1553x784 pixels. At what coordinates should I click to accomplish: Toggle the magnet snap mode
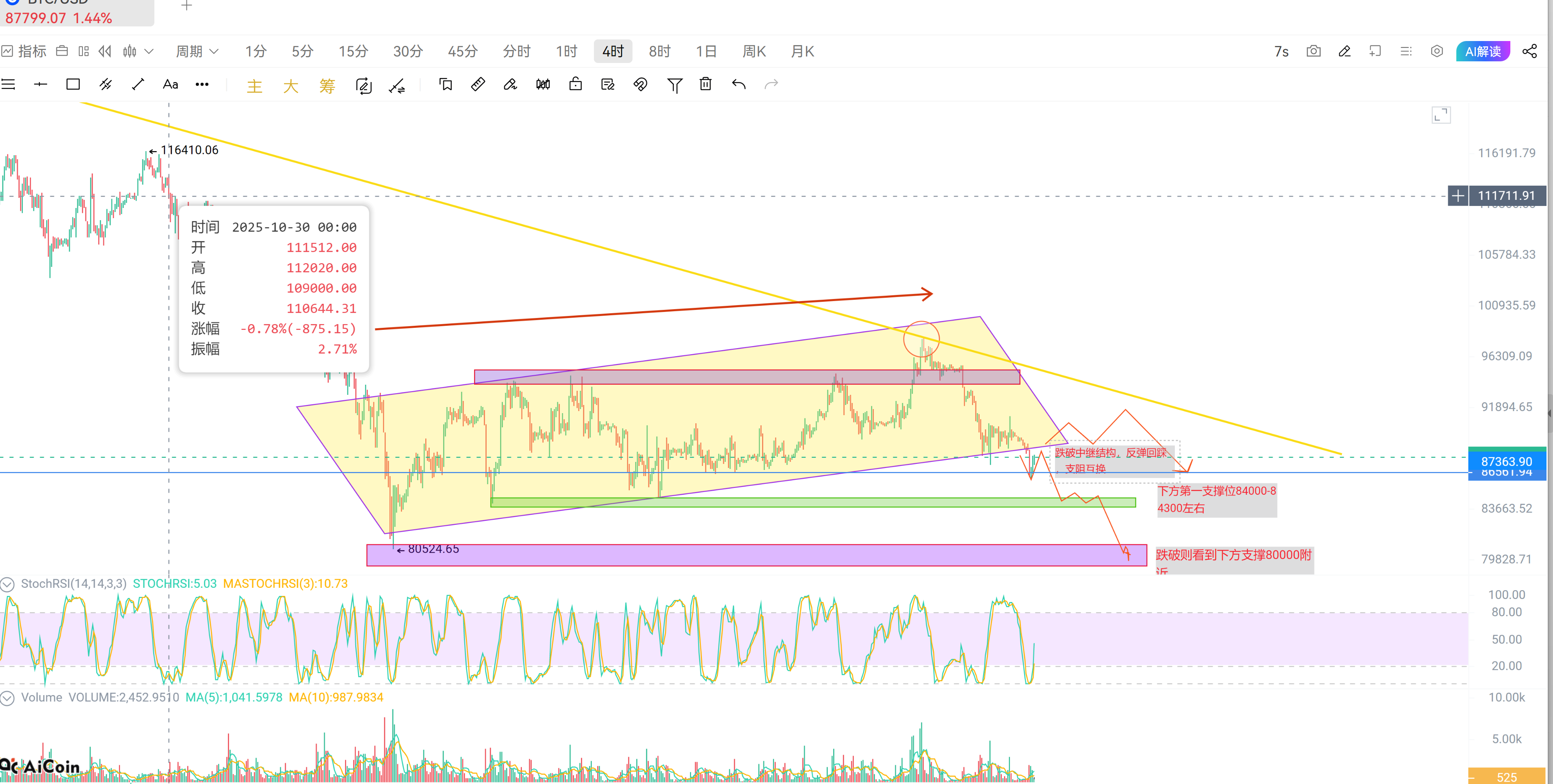point(640,84)
